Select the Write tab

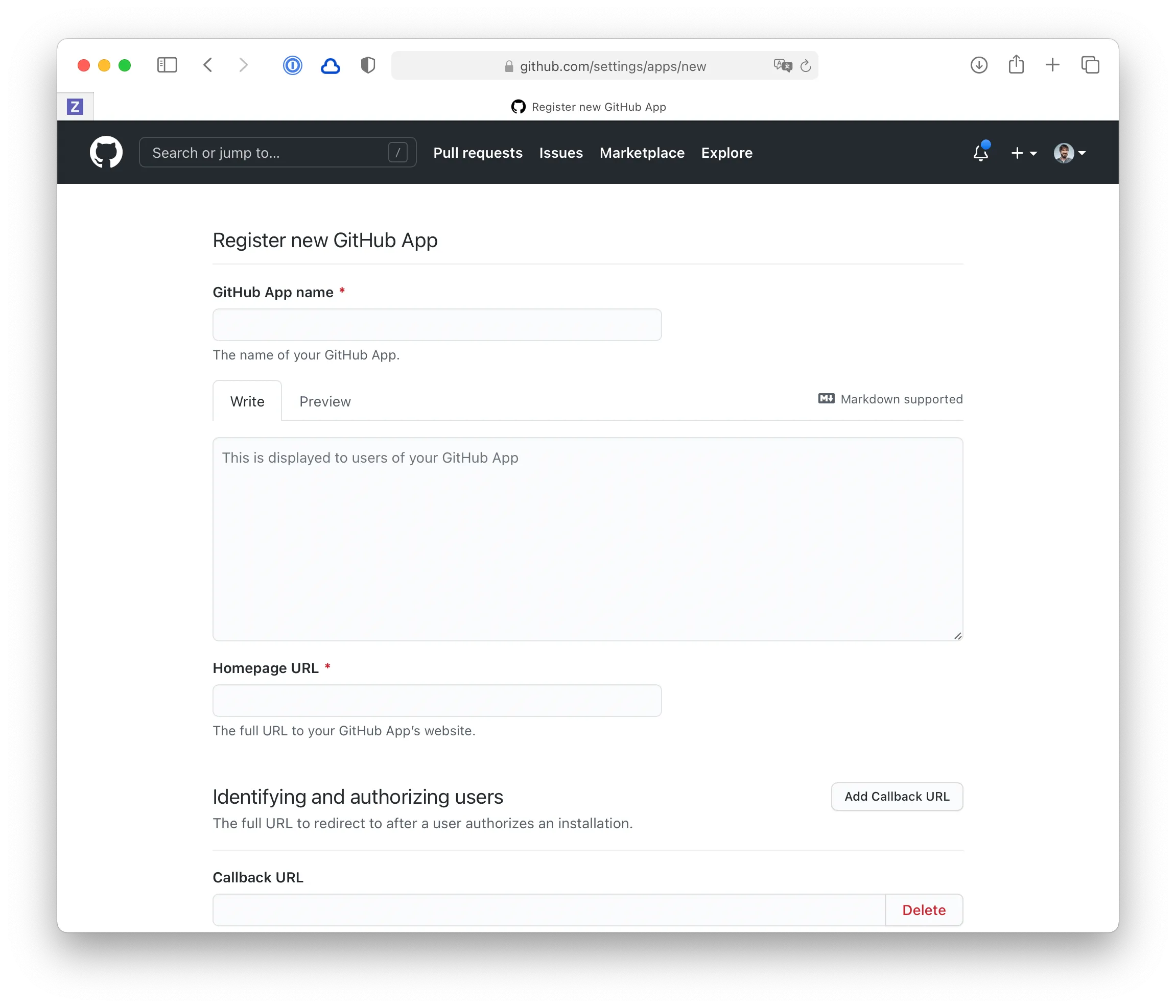click(x=247, y=401)
